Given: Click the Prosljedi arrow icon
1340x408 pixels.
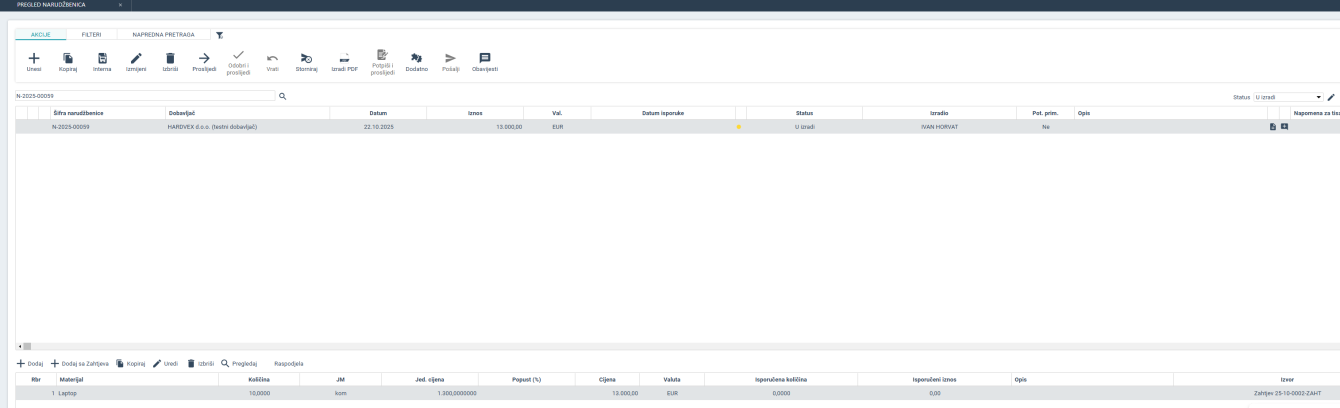Looking at the screenshot, I should point(203,58).
